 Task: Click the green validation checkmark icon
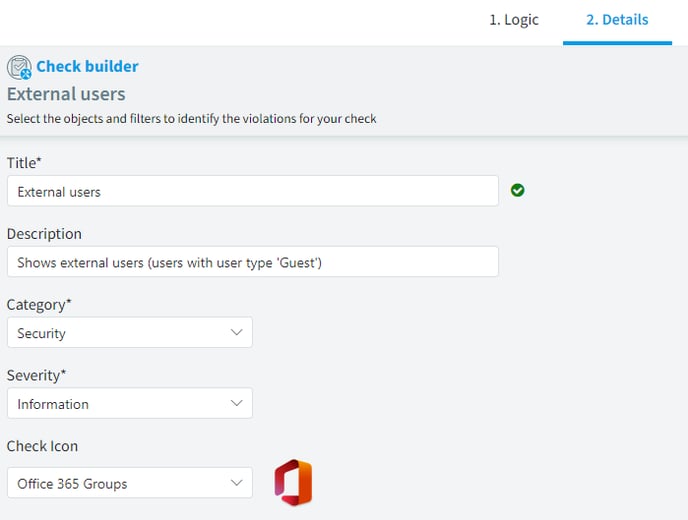(x=517, y=190)
